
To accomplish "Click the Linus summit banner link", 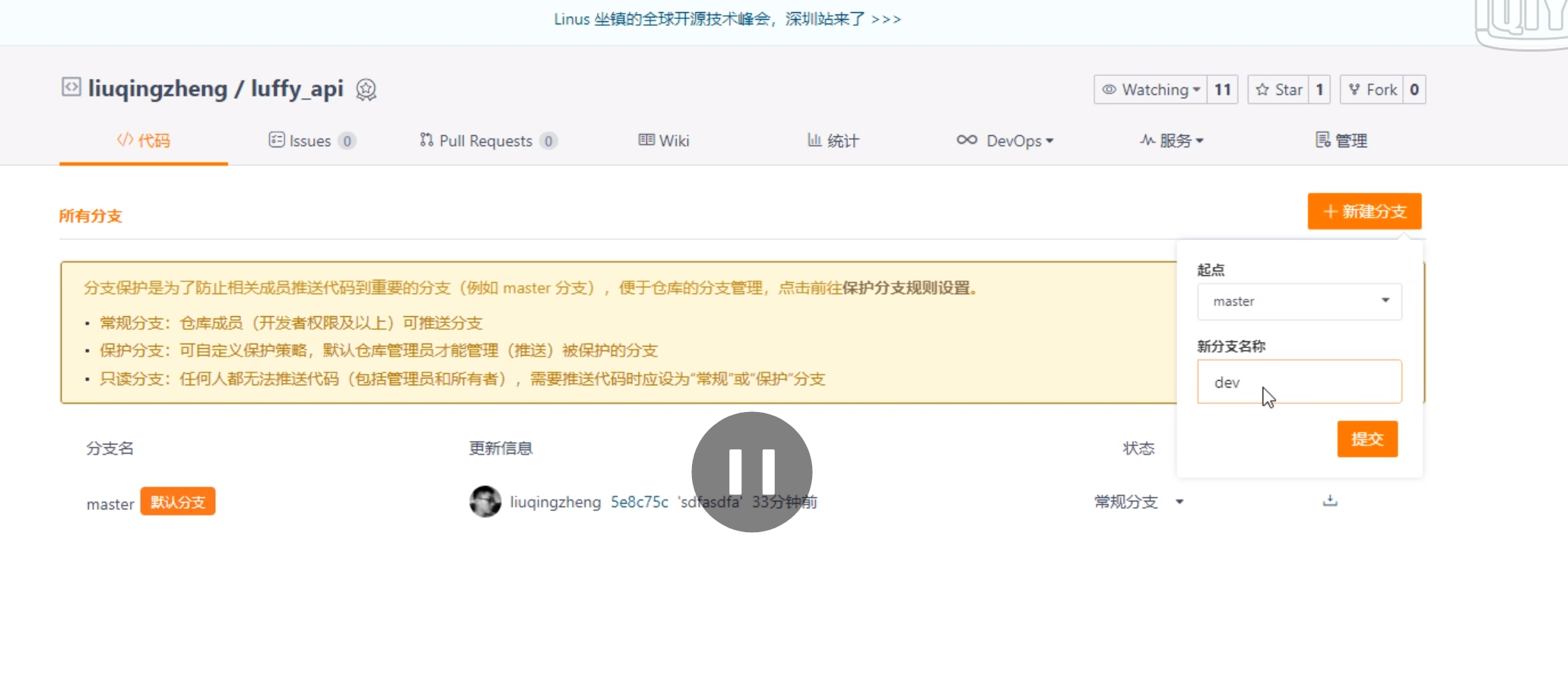I will (x=728, y=19).
